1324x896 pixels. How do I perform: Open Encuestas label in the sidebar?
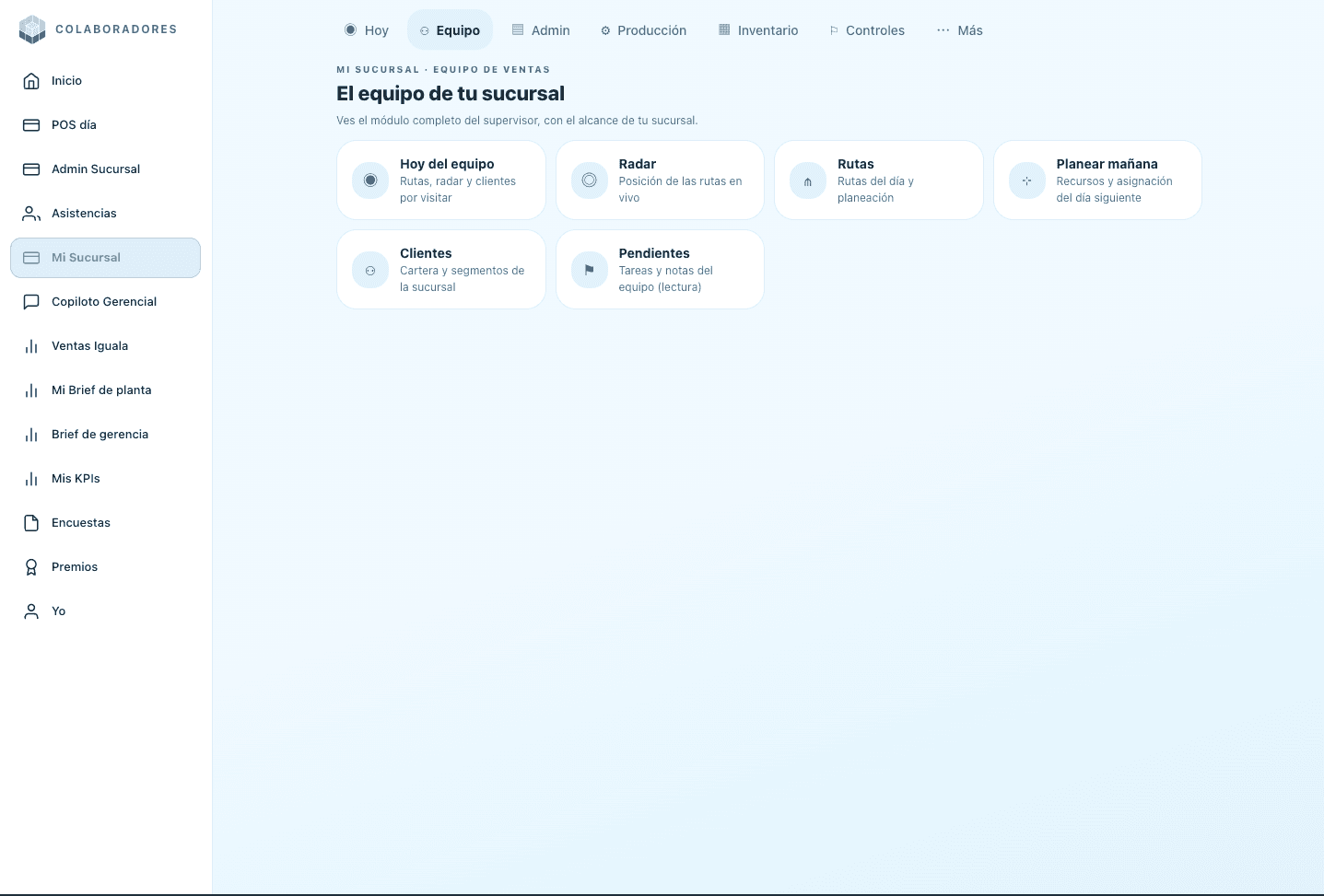click(81, 523)
